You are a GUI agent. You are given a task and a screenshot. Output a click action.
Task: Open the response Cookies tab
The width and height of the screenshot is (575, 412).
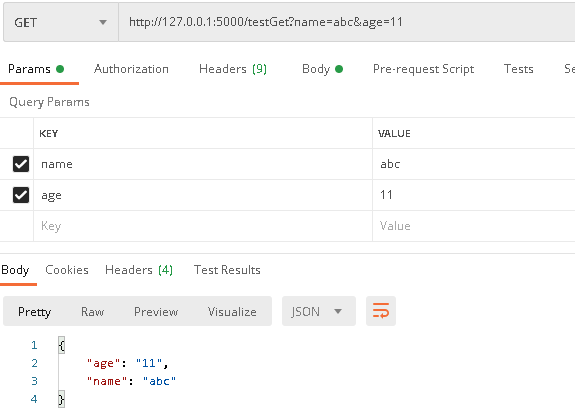pyautogui.click(x=67, y=270)
